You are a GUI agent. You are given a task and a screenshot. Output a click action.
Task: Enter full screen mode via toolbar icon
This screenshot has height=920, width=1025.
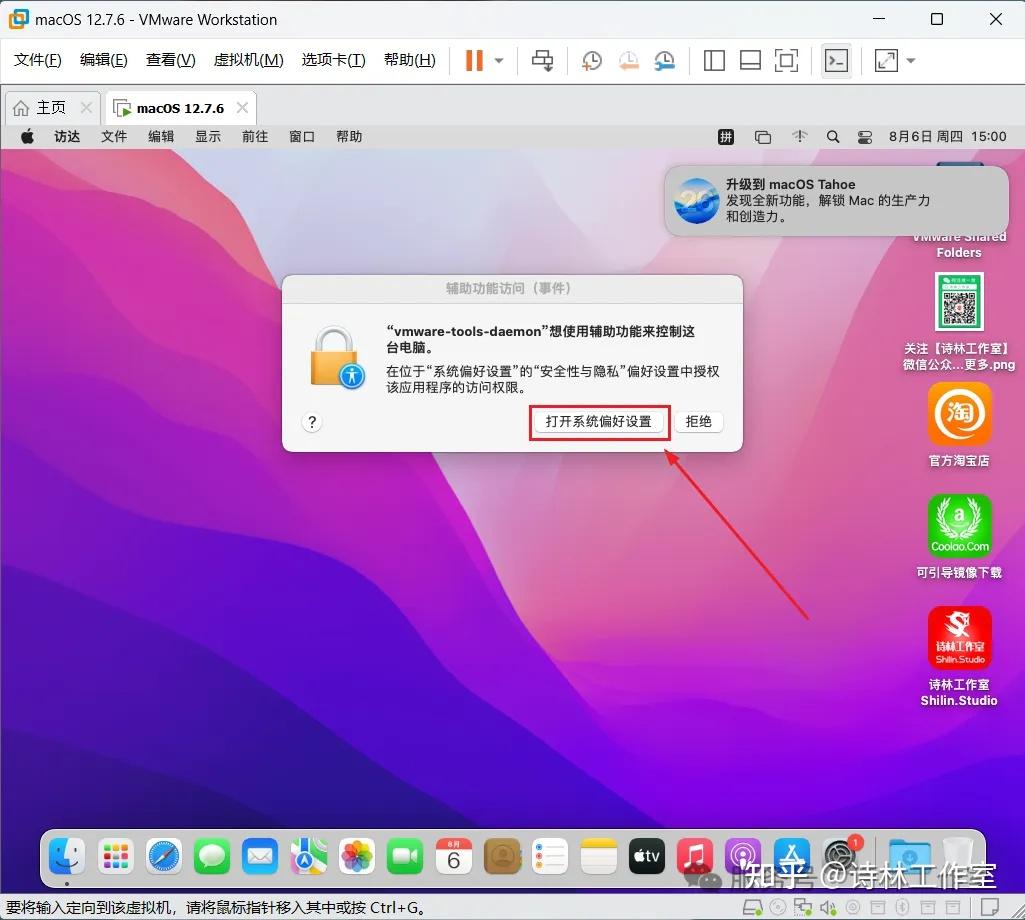click(786, 61)
